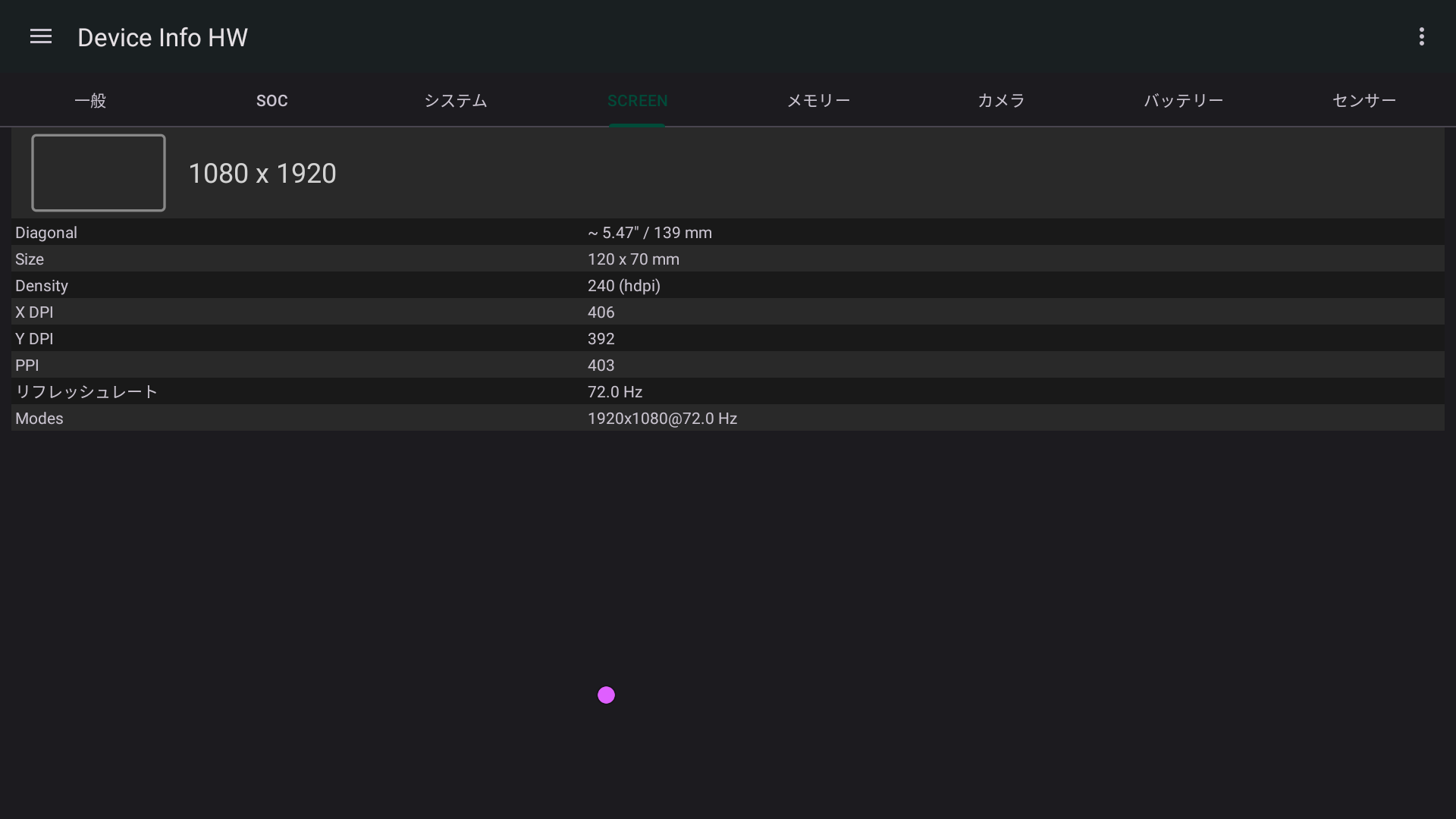
Task: Select the X DPI row
Action: [728, 312]
